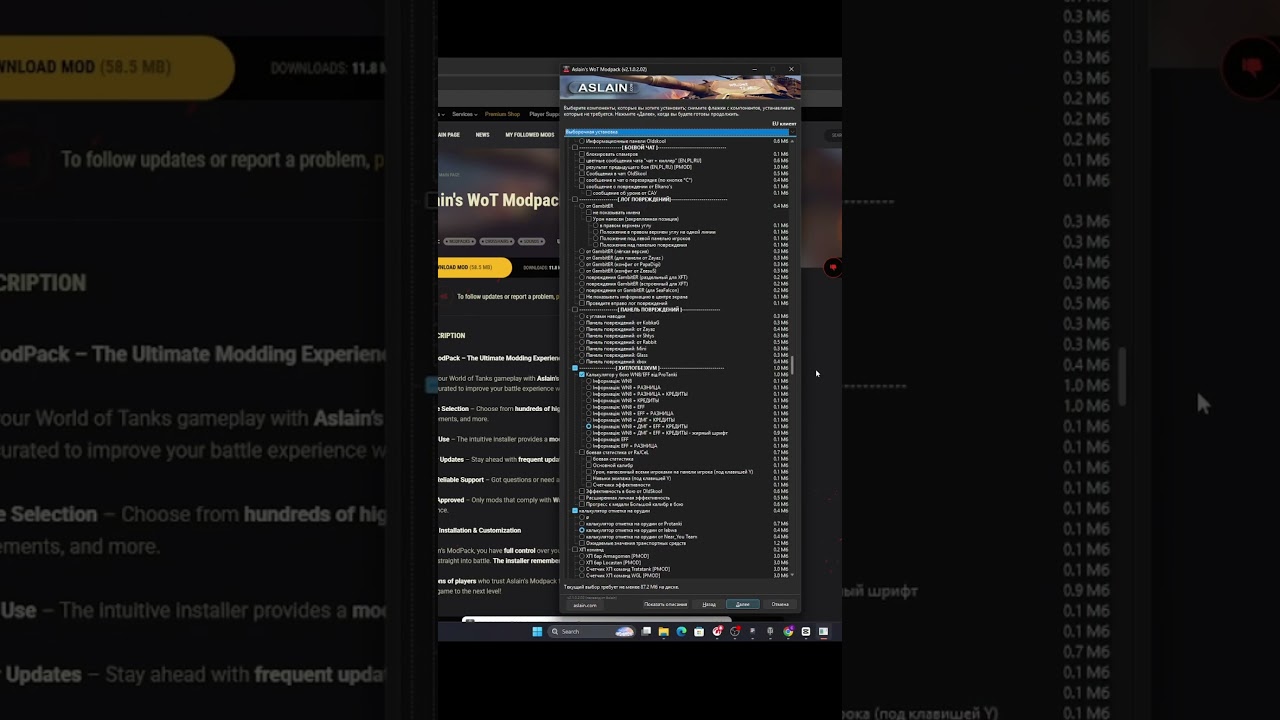Open the installation type dropdown Выборочная установка
This screenshot has height=720, width=1280.
click(x=680, y=132)
